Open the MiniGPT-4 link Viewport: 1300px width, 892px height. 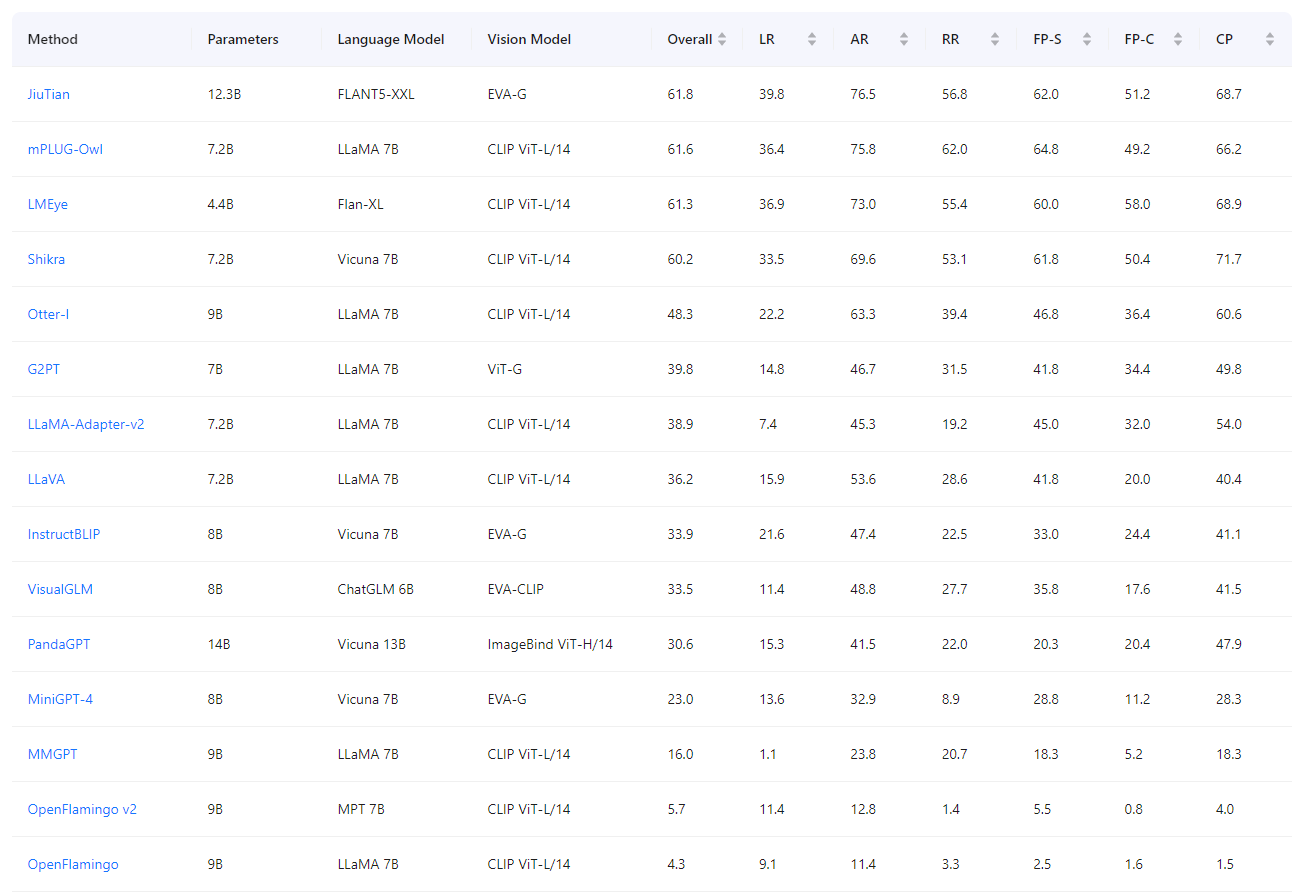(60, 700)
